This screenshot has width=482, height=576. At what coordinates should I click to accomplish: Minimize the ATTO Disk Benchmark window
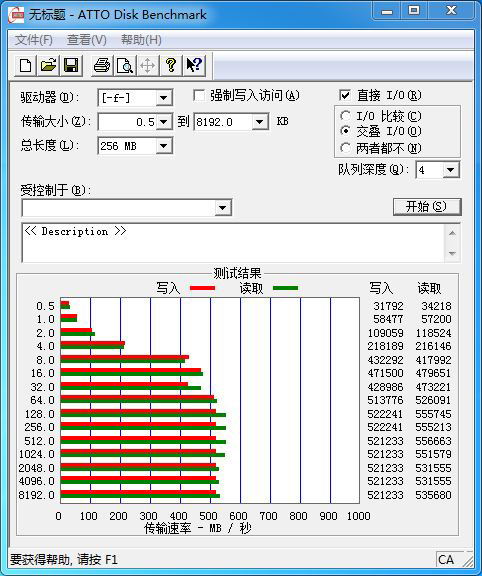pos(387,11)
